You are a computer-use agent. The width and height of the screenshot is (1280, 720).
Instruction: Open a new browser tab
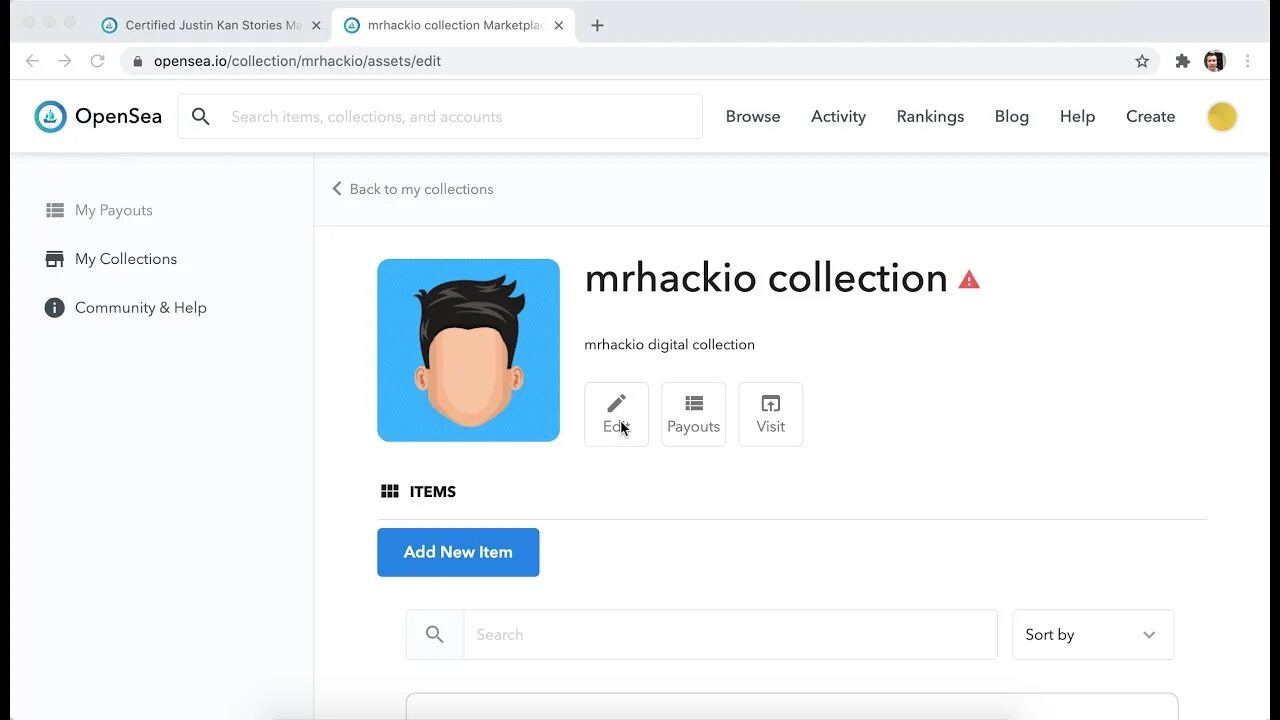(597, 25)
